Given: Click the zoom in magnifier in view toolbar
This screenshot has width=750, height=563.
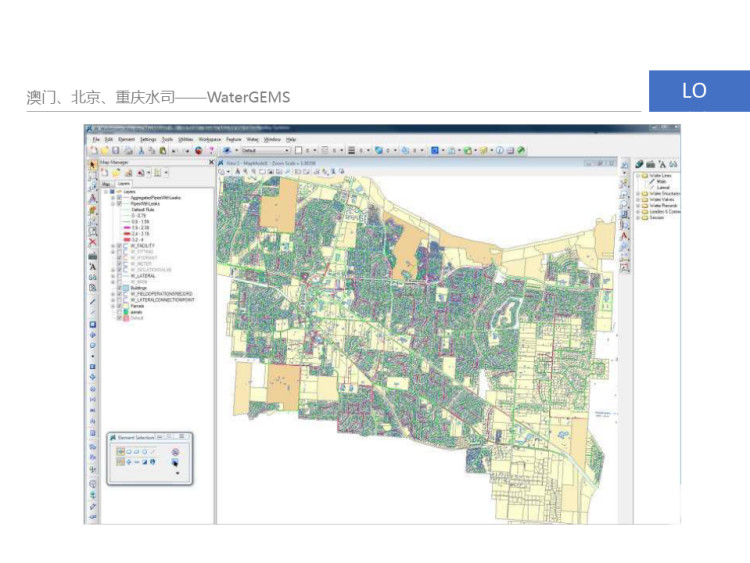Looking at the screenshot, I should (245, 172).
